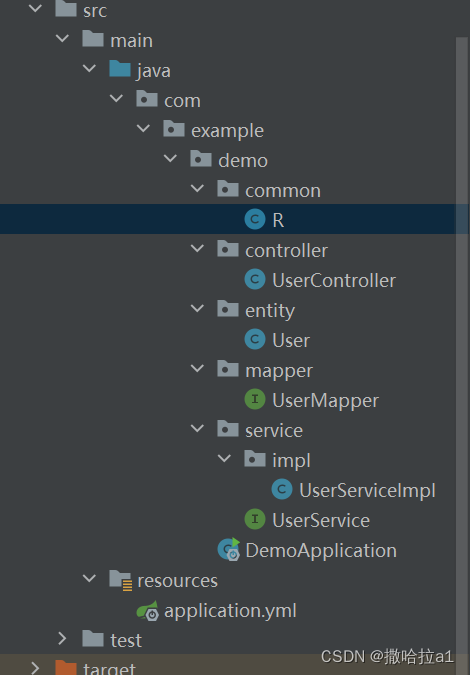This screenshot has width=470, height=675.
Task: Open the UserMapper file name
Action: tap(325, 401)
